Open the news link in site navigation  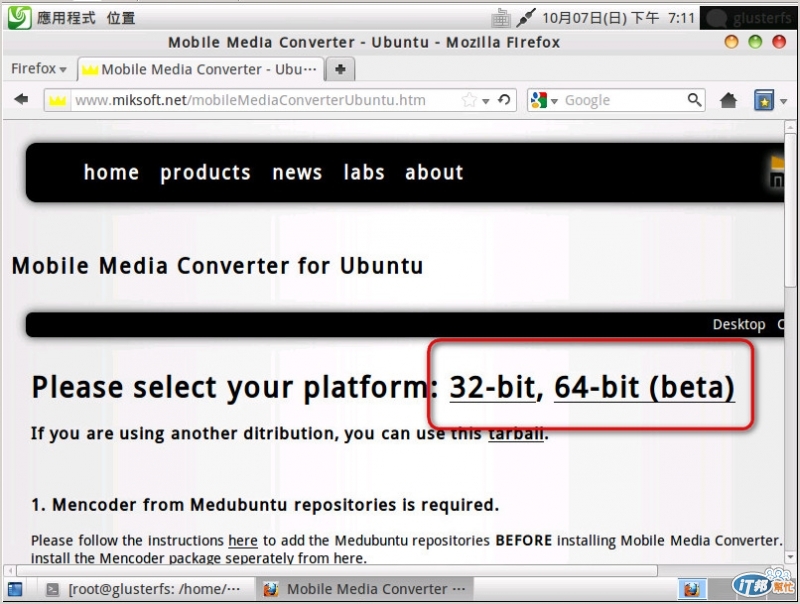point(297,173)
